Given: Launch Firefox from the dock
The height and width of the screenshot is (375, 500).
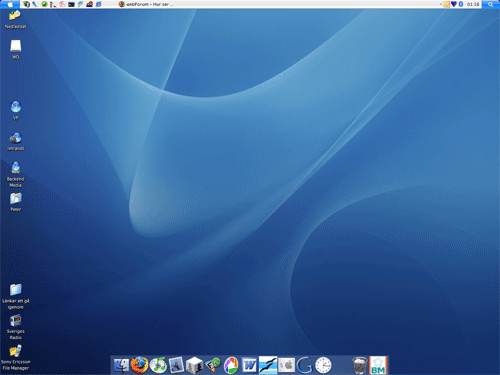Looking at the screenshot, I should [139, 365].
